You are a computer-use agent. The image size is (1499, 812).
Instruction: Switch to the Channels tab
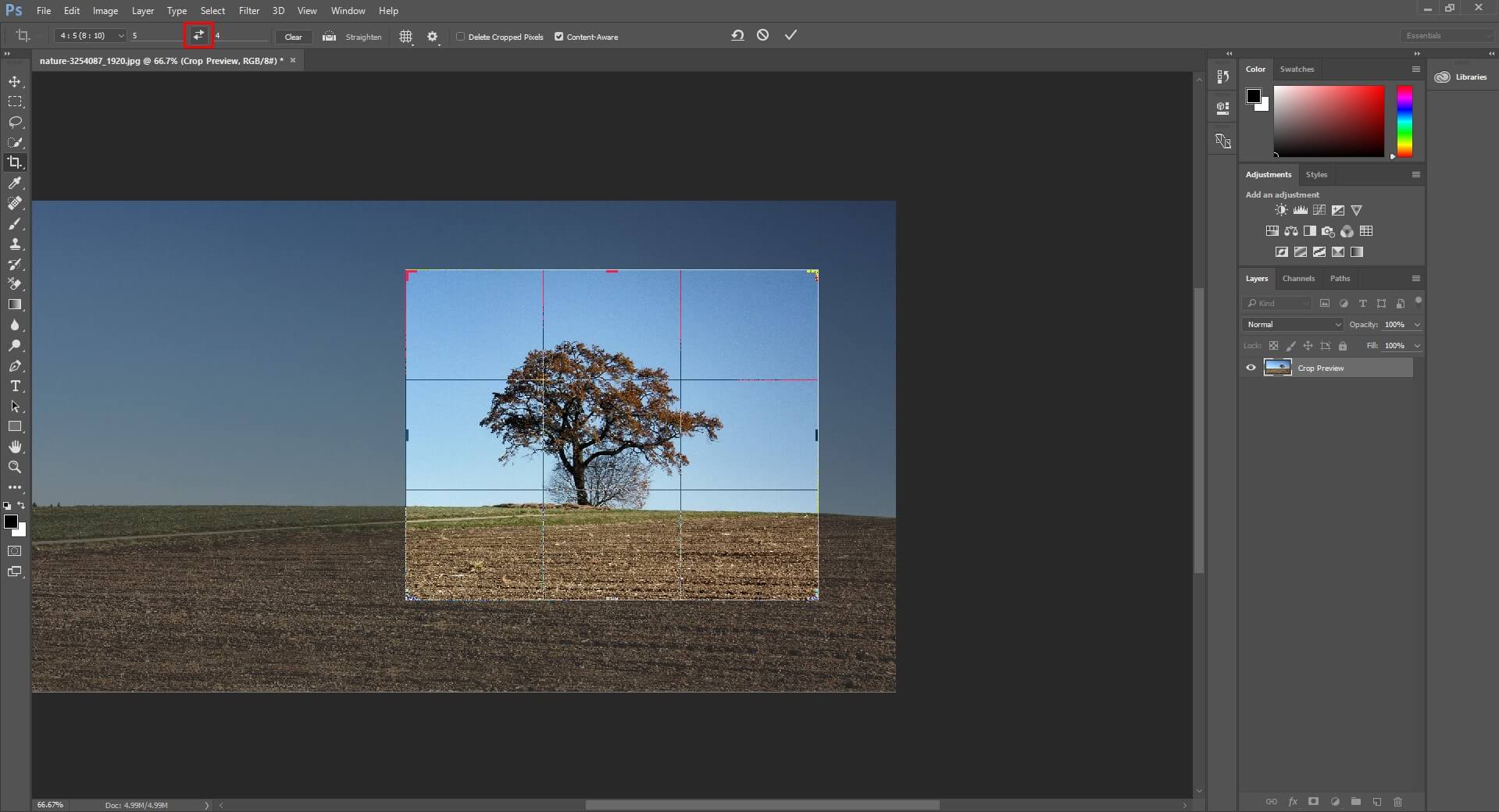pos(1299,278)
